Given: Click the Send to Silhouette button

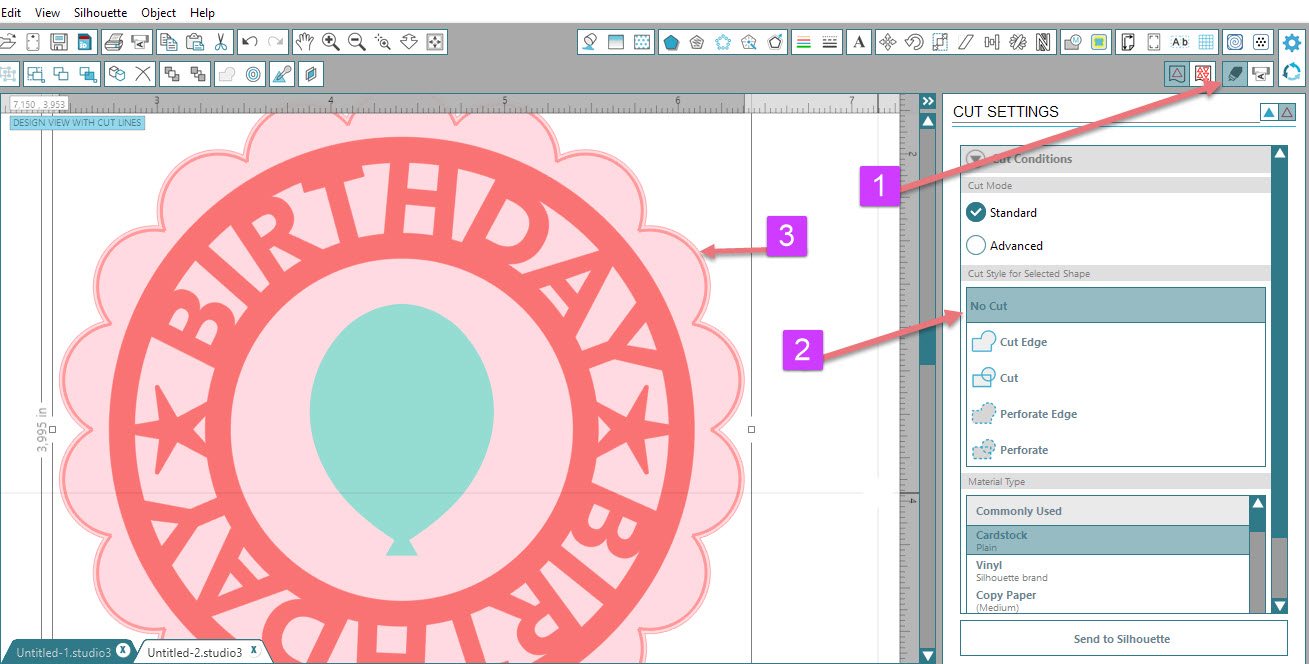Looking at the screenshot, I should click(1123, 638).
